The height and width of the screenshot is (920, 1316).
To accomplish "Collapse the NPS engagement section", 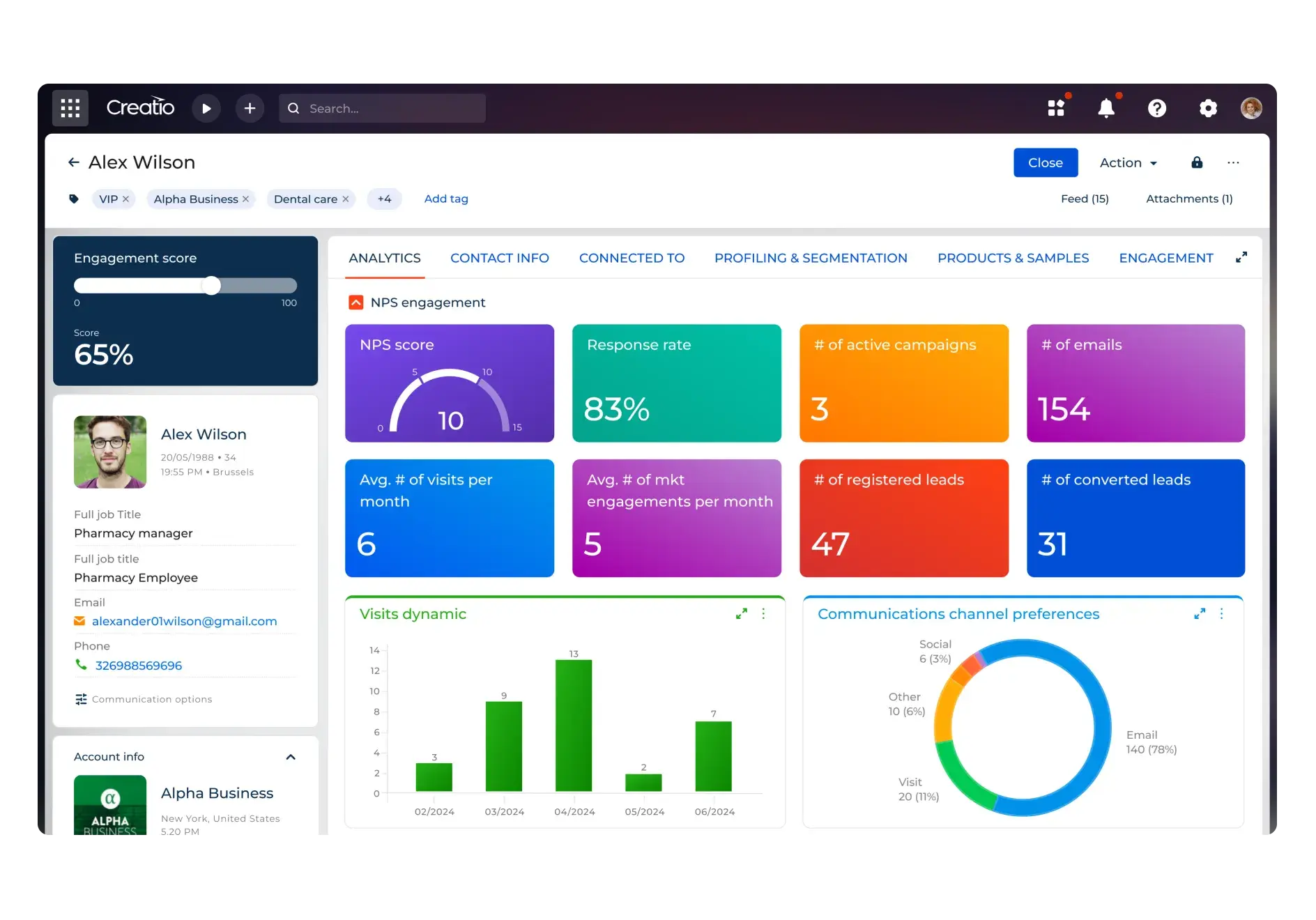I will pos(356,302).
